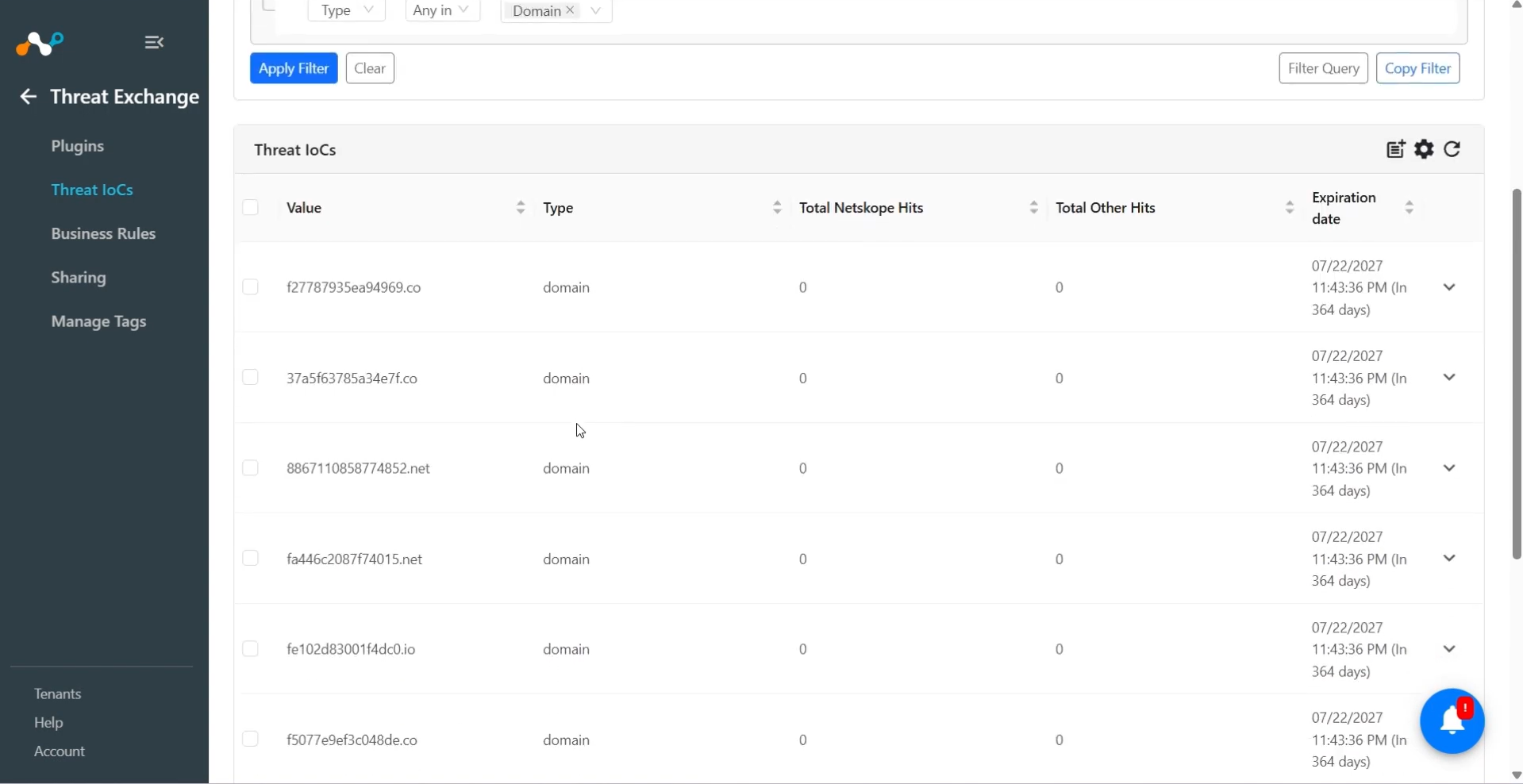This screenshot has width=1523, height=784.
Task: Open the Account link
Action: coord(60,751)
